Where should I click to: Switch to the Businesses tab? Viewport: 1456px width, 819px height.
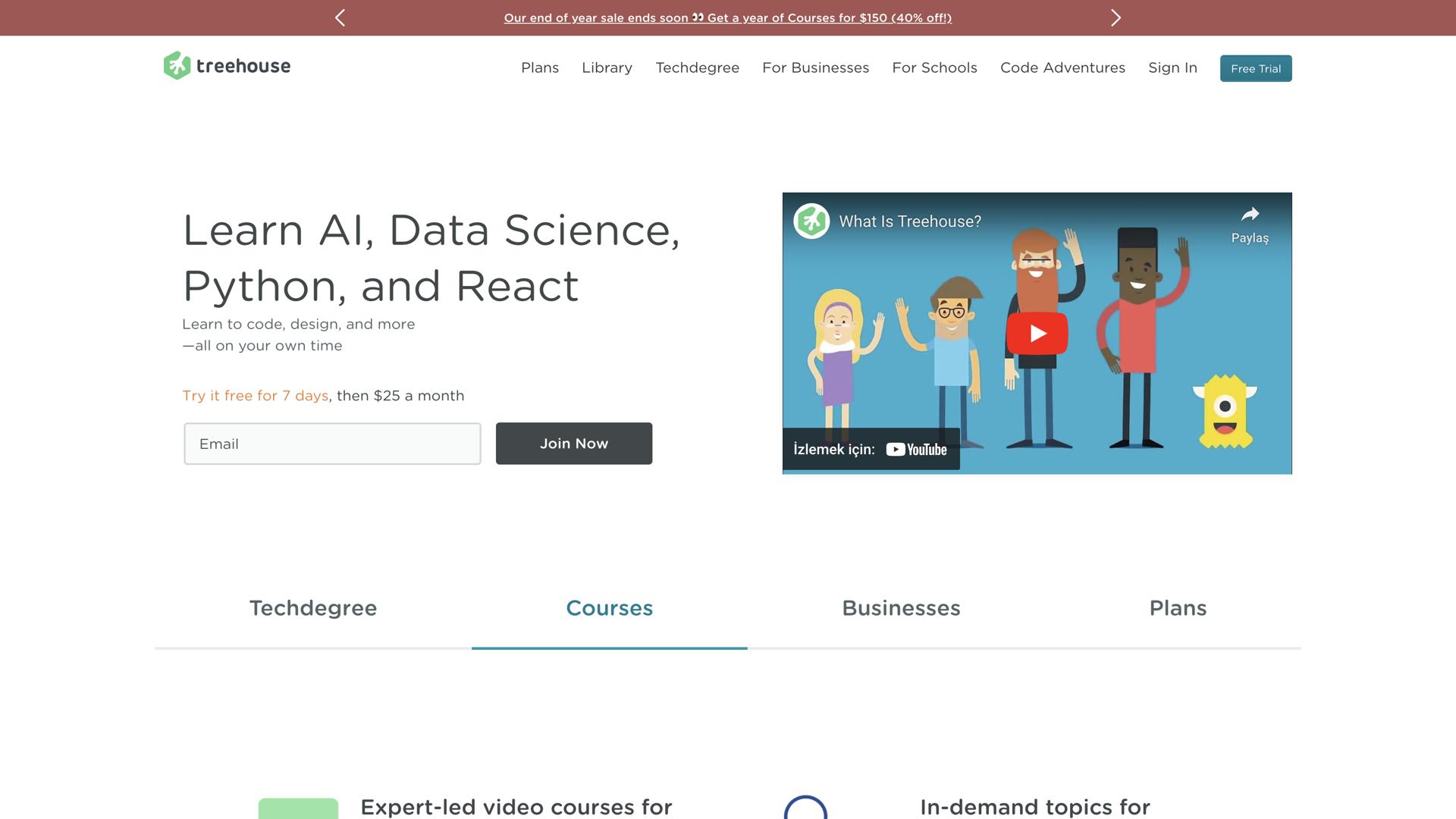coord(901,608)
